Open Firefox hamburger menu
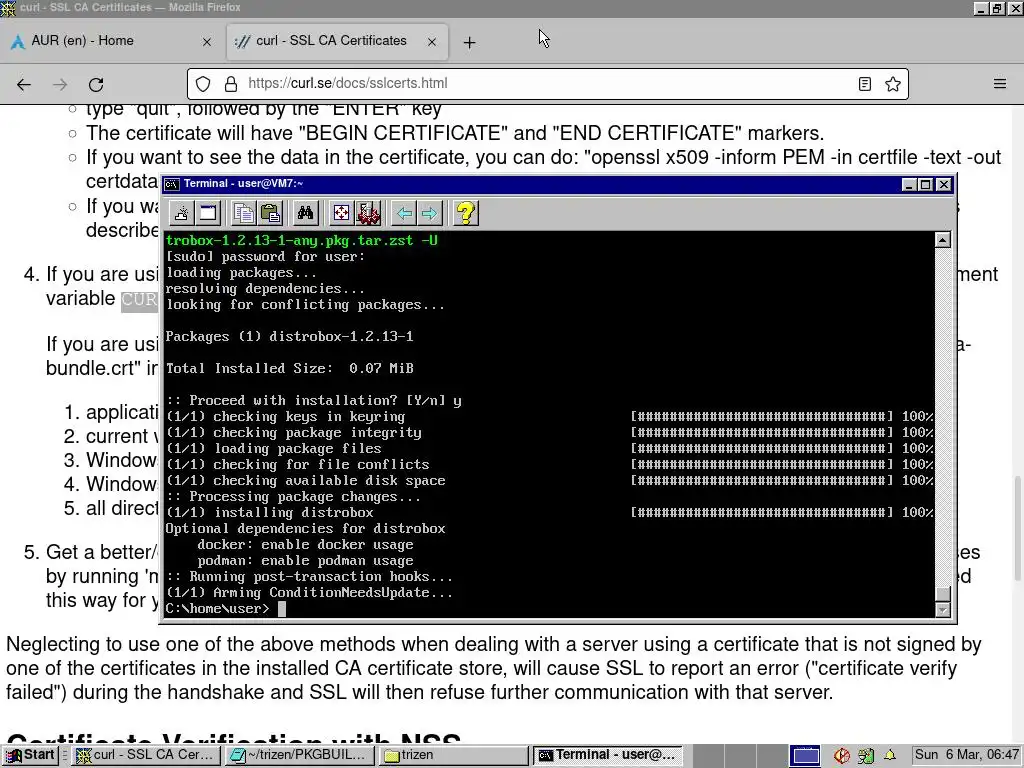Screen dimensions: 1024x768 (x=1000, y=84)
